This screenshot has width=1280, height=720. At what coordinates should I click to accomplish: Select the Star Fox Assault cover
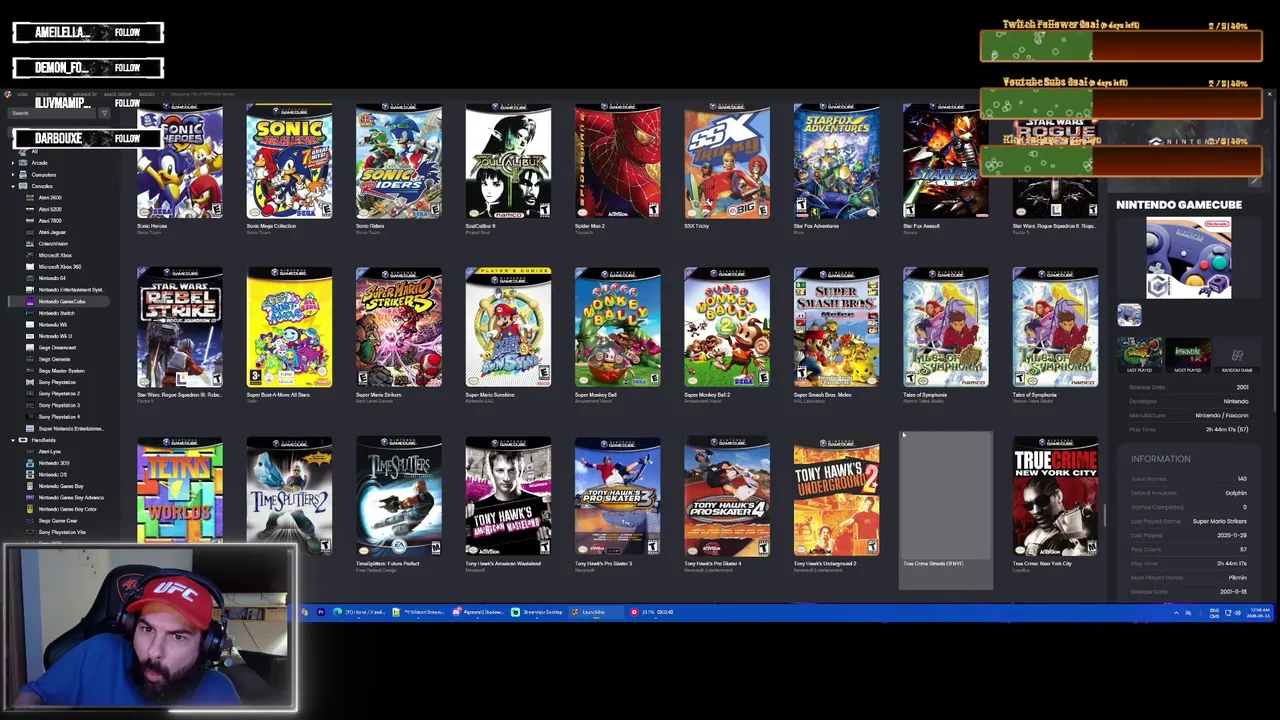[945, 161]
